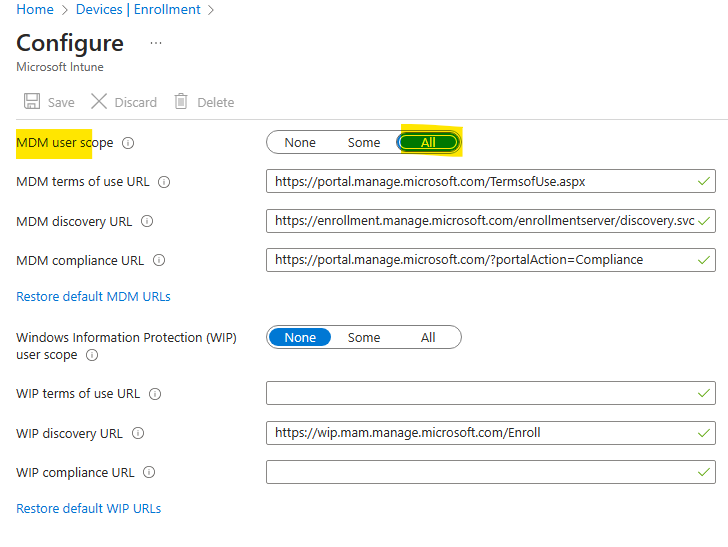Set WIP user scope to Some
The height and width of the screenshot is (547, 728).
pyautogui.click(x=364, y=338)
